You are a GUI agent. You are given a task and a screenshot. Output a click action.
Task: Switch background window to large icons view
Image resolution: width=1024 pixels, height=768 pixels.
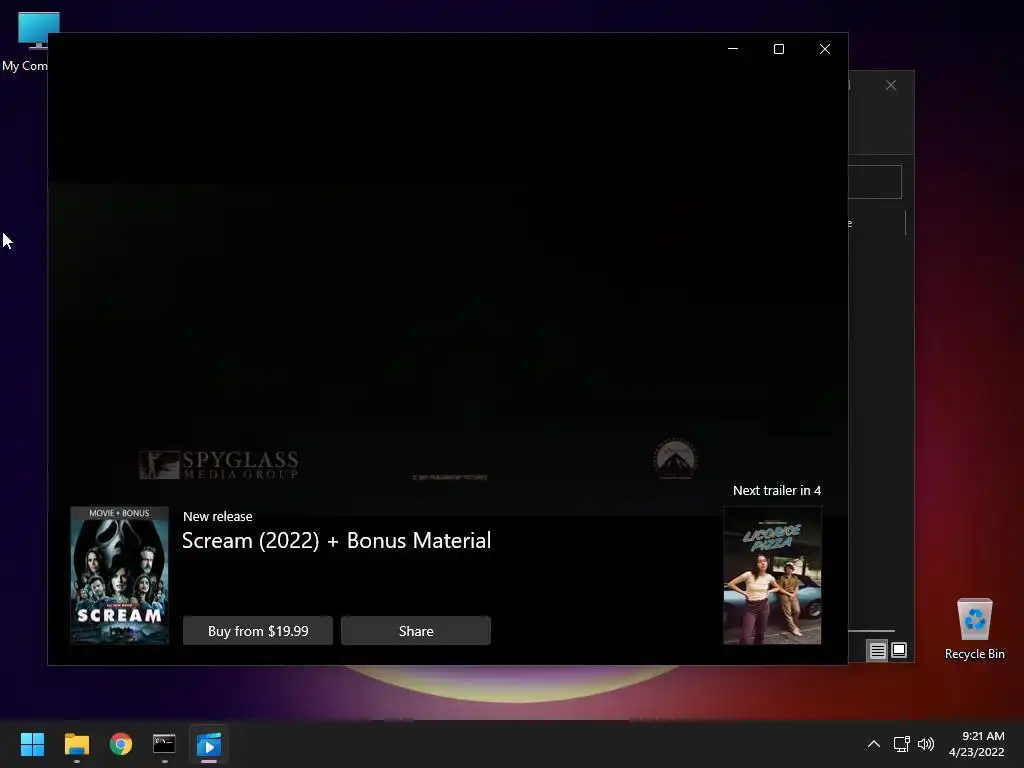[x=899, y=650]
